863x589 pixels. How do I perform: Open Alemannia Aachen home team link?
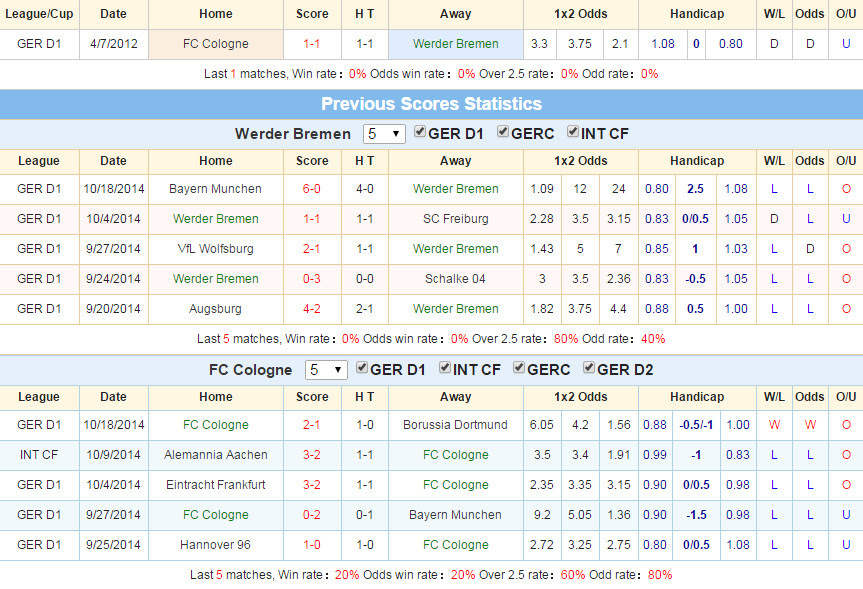coord(216,455)
